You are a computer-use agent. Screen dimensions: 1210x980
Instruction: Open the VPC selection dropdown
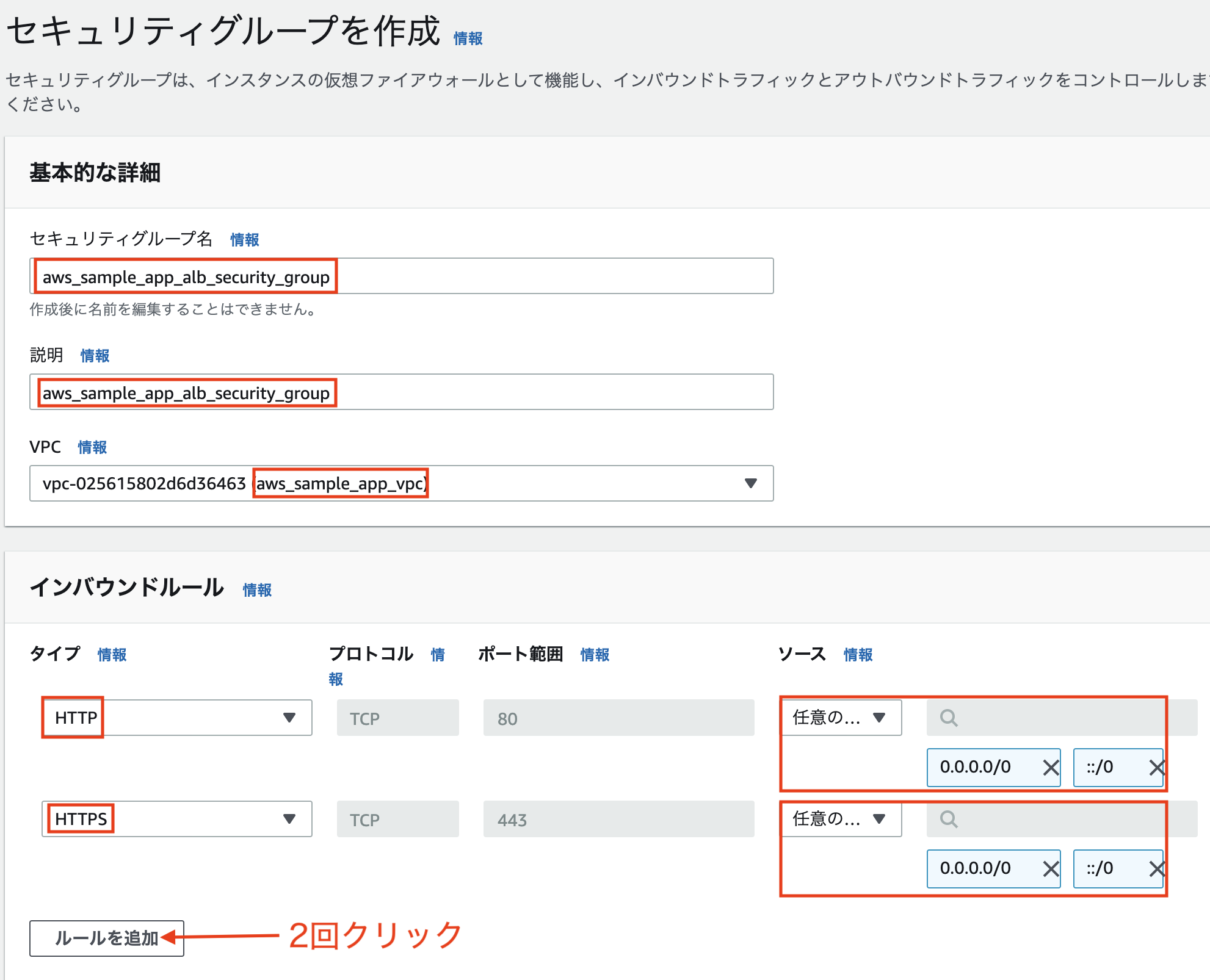point(750,483)
